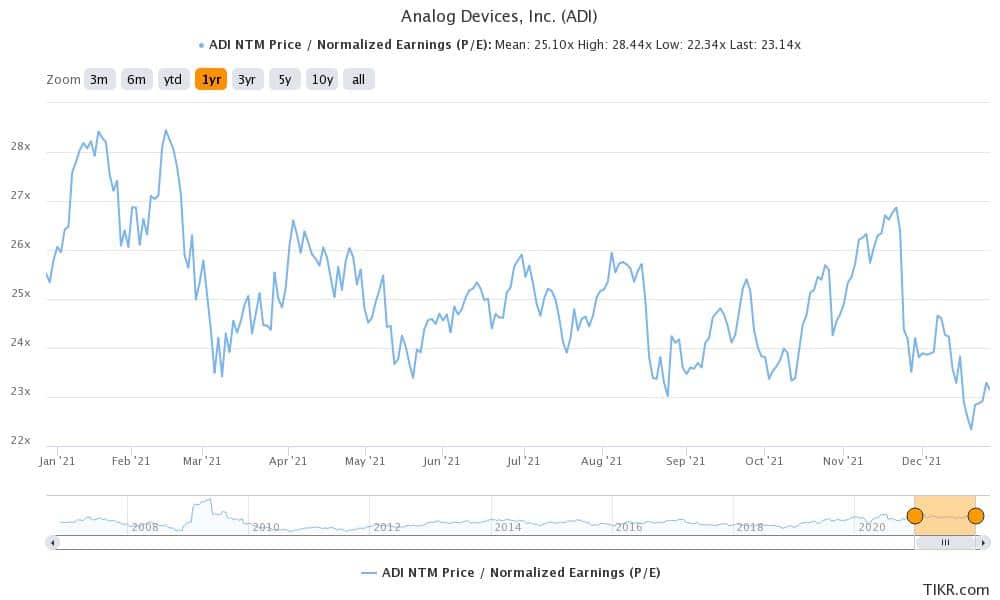Click 2008 in the navigator timeline
Image resolution: width=1000 pixels, height=600 pixels.
coord(145,527)
